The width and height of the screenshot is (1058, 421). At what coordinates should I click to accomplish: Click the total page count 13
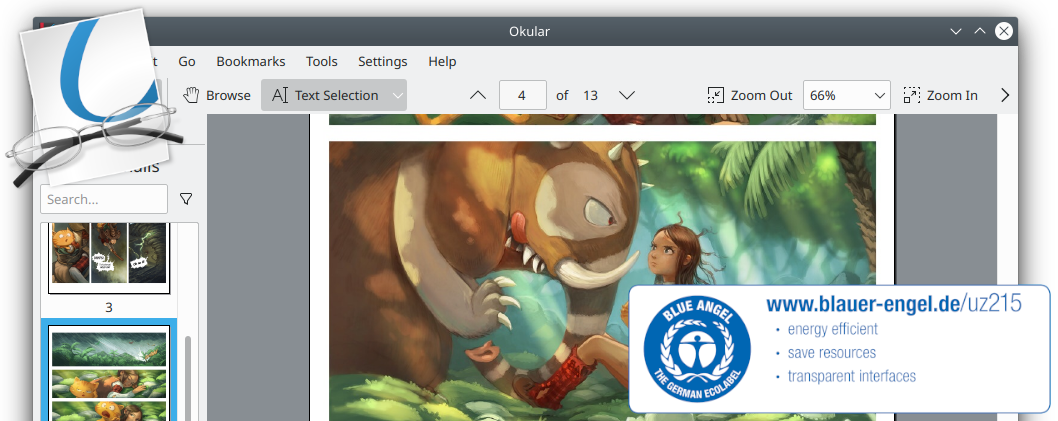tap(590, 95)
